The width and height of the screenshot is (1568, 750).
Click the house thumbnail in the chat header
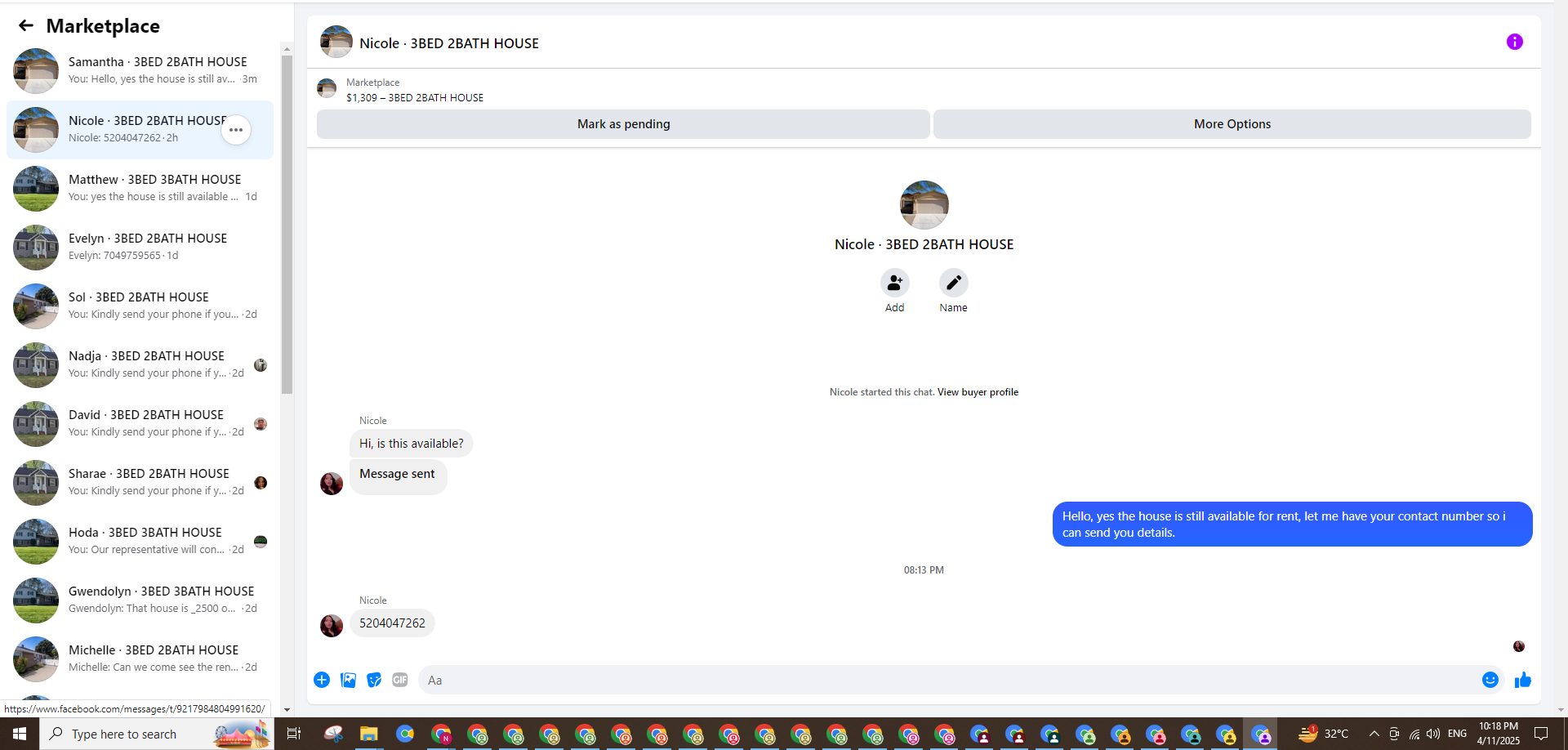click(x=336, y=42)
